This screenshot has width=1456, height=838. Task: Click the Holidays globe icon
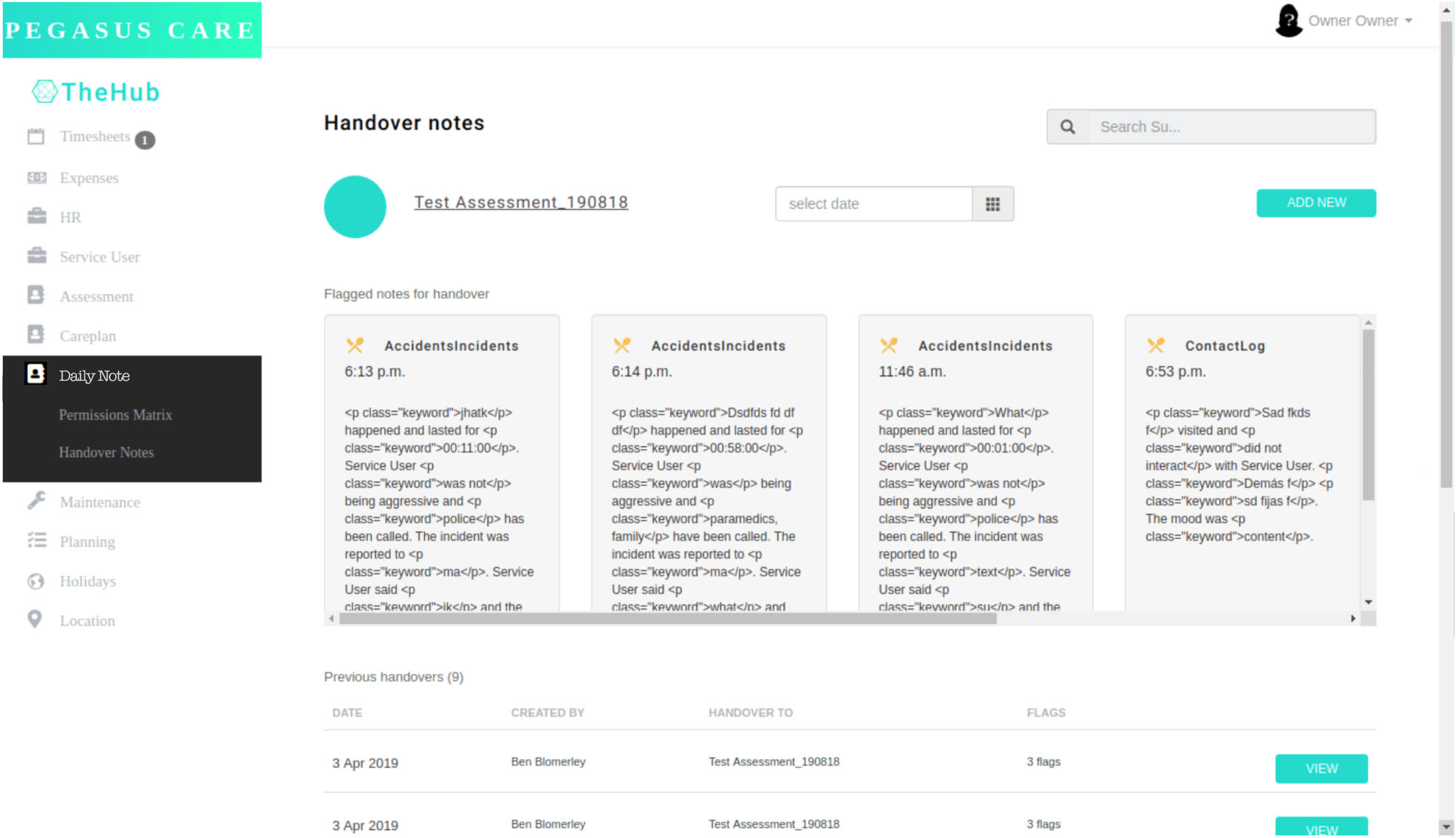pyautogui.click(x=35, y=581)
